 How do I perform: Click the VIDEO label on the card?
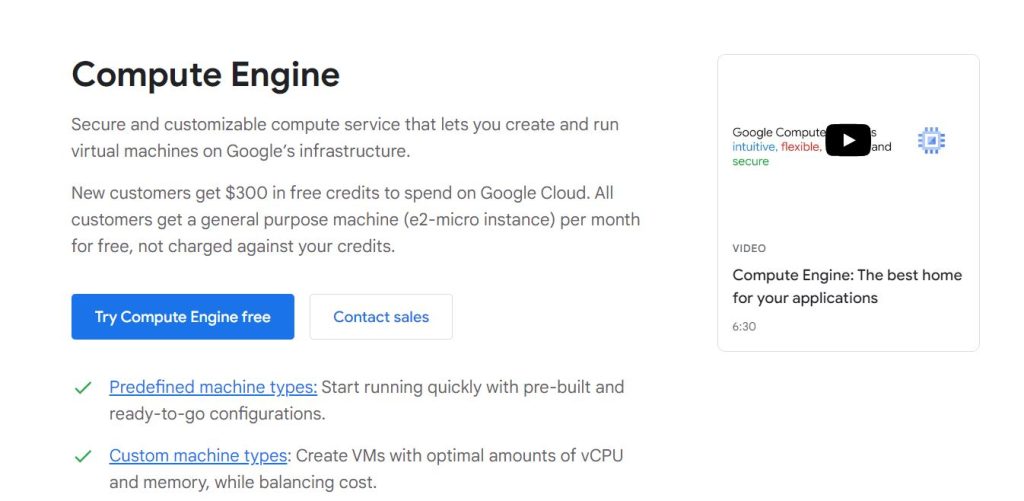(749, 248)
